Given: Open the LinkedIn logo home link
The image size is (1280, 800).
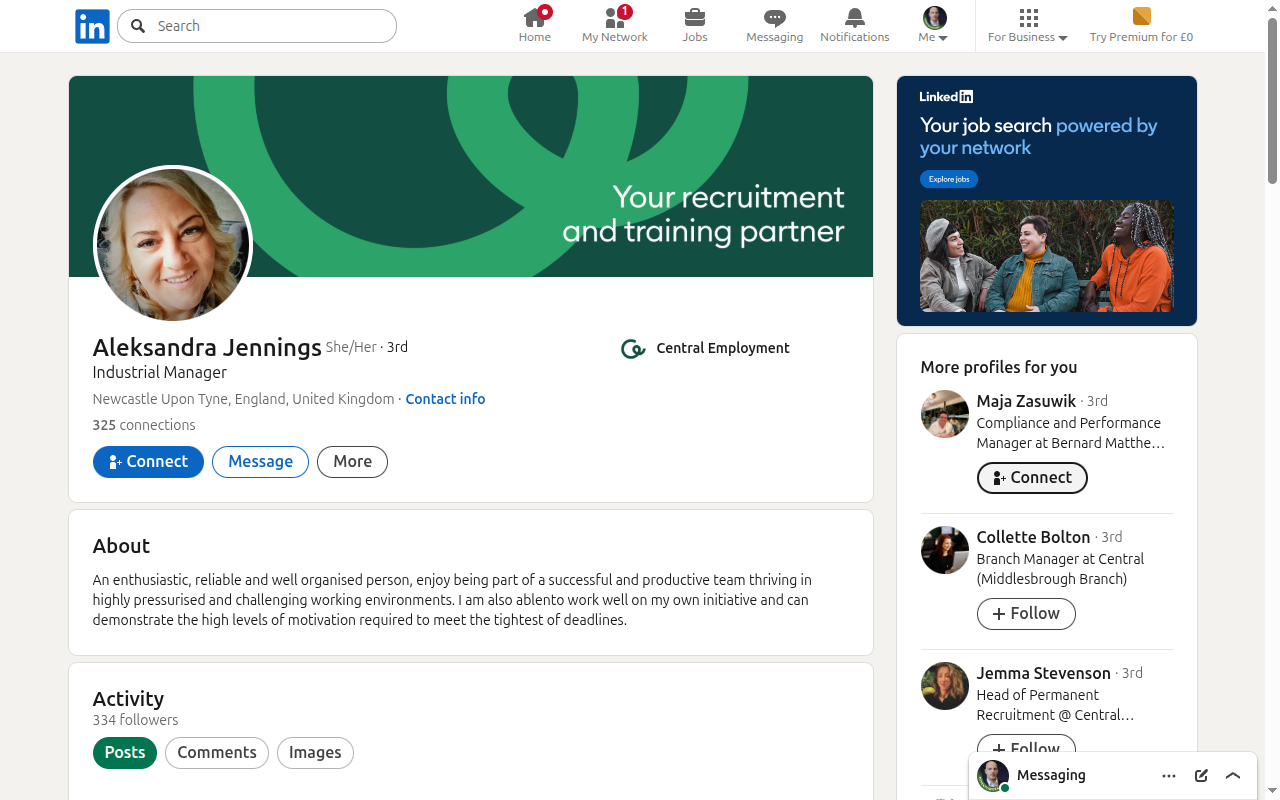Looking at the screenshot, I should [92, 26].
